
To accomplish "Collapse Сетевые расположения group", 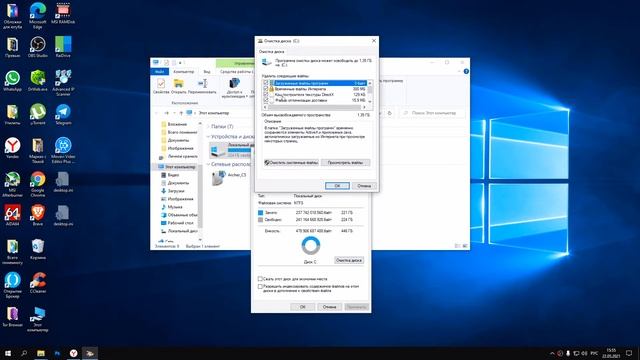I will click(209, 164).
